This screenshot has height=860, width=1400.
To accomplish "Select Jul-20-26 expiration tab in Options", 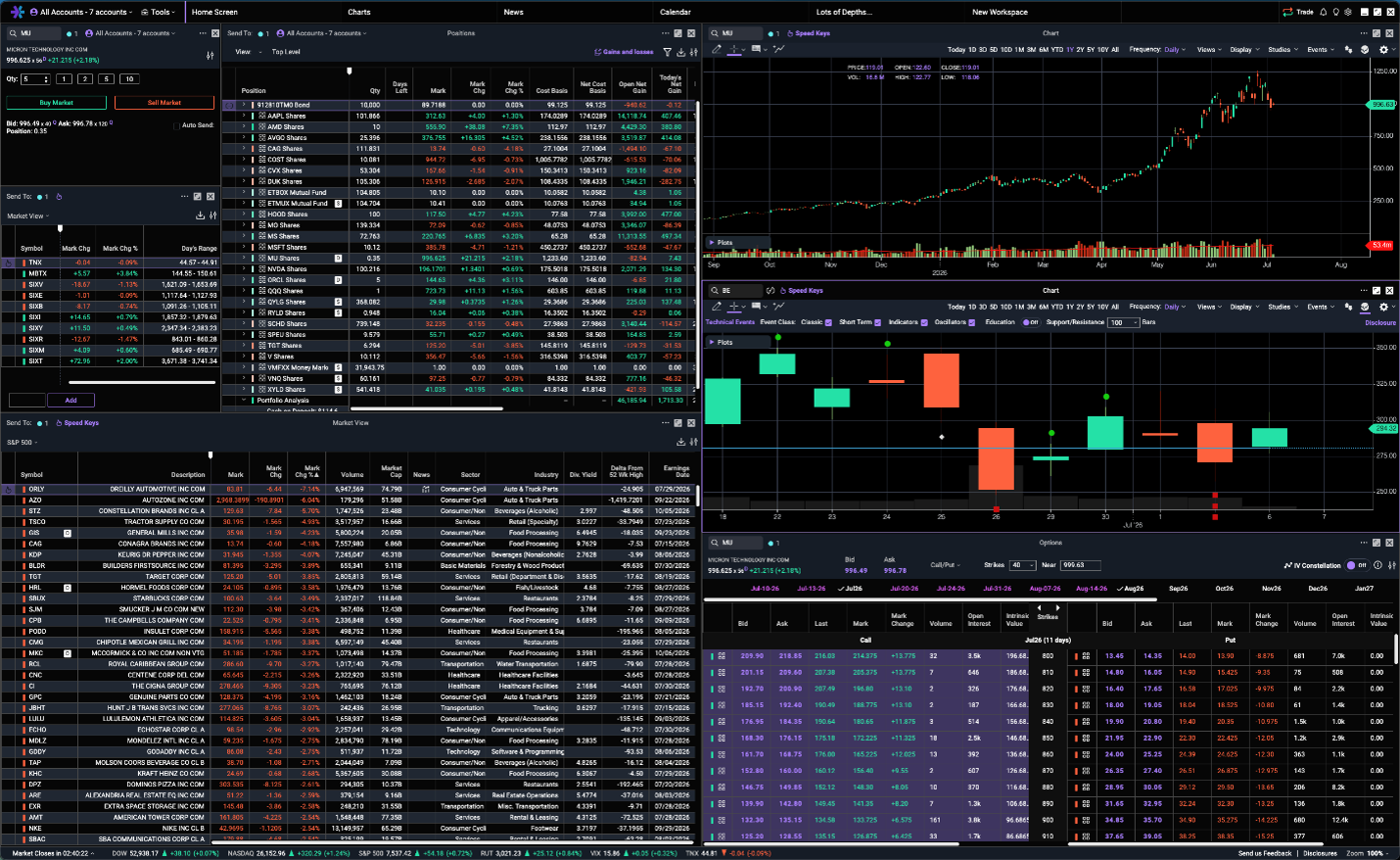I will (x=905, y=589).
